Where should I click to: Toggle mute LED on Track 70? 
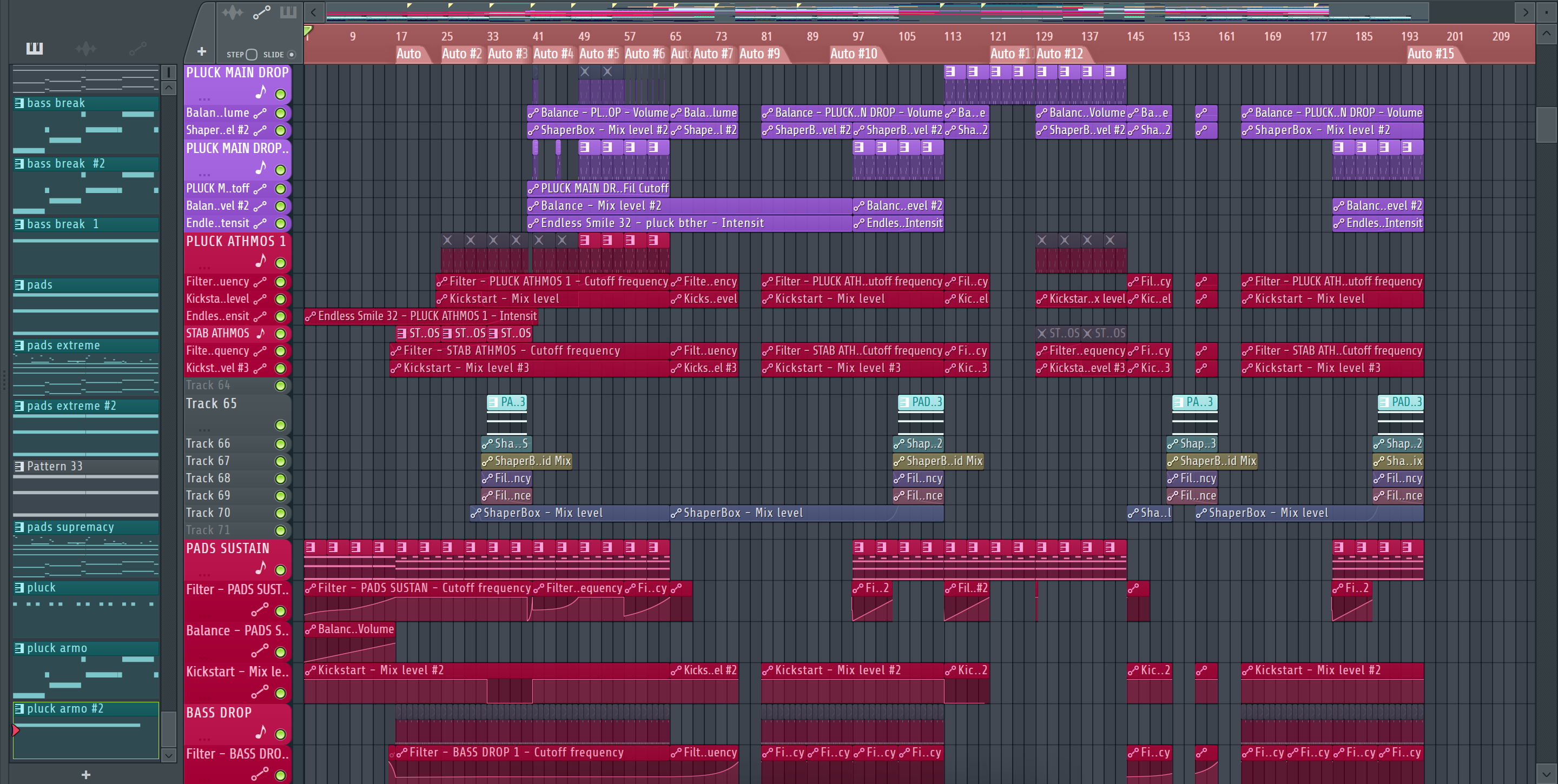point(281,513)
